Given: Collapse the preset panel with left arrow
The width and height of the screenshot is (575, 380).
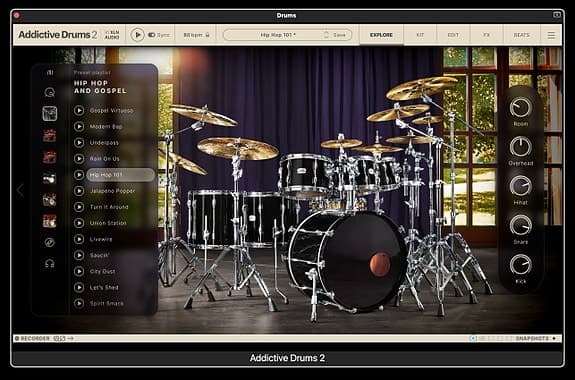Looking at the screenshot, I should (20, 190).
